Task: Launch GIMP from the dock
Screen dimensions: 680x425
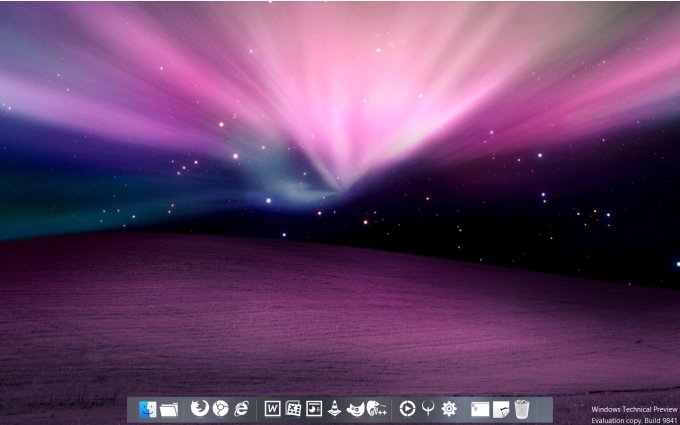Action: click(356, 409)
